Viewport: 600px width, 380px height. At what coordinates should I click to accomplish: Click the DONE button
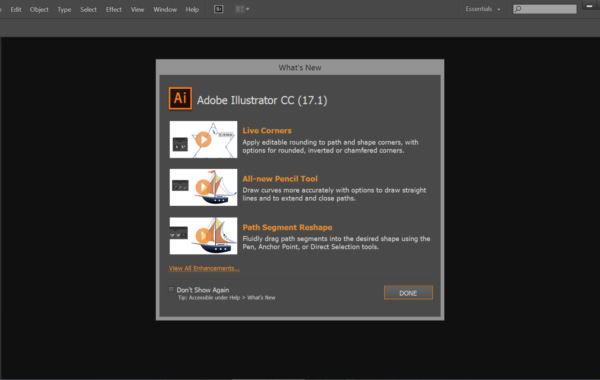[x=408, y=293]
